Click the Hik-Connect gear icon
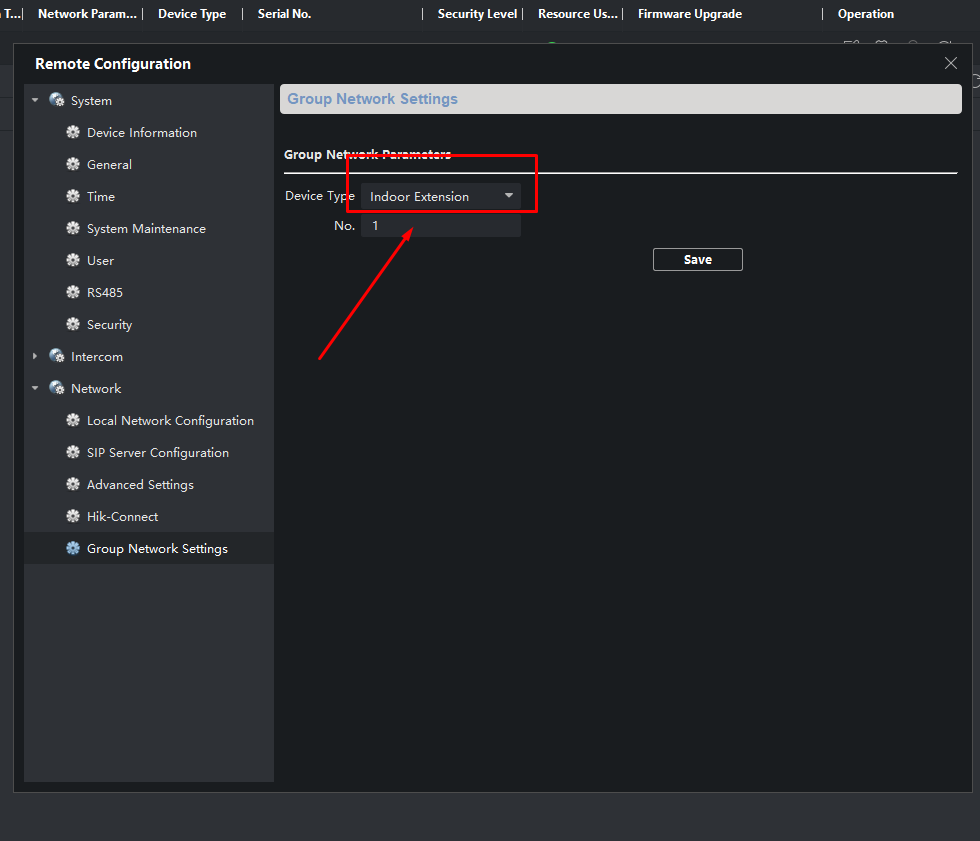 (x=73, y=516)
